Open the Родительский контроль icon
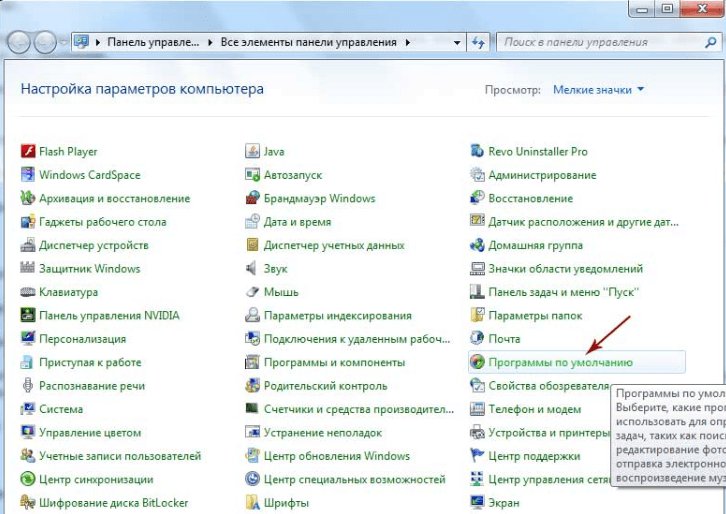The height and width of the screenshot is (514, 726). (252, 386)
